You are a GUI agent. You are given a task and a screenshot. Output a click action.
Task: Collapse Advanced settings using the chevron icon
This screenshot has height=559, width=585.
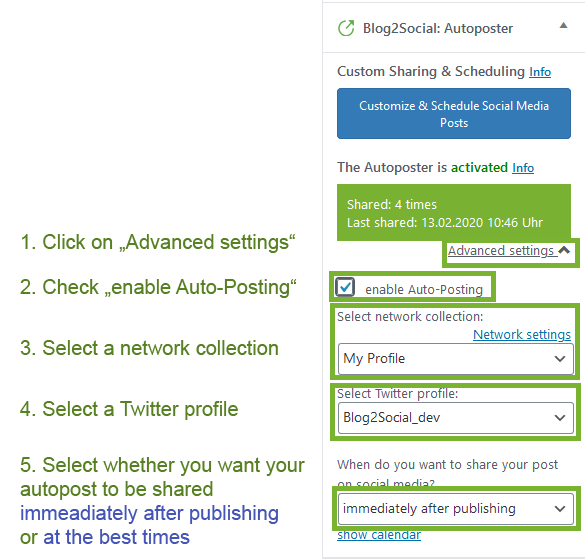coord(564,250)
